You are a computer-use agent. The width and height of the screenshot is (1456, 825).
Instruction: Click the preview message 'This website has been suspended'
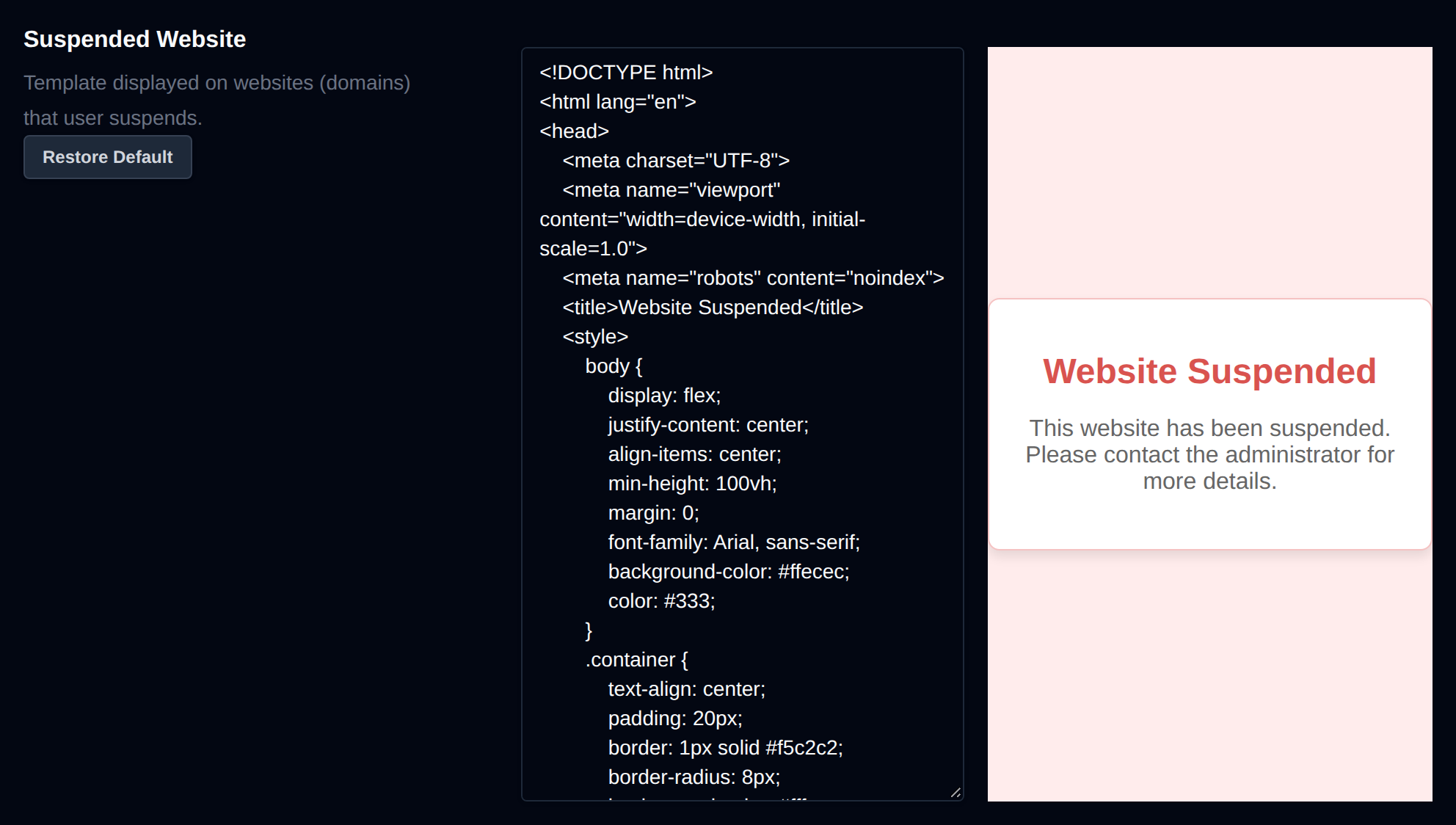point(1209,454)
